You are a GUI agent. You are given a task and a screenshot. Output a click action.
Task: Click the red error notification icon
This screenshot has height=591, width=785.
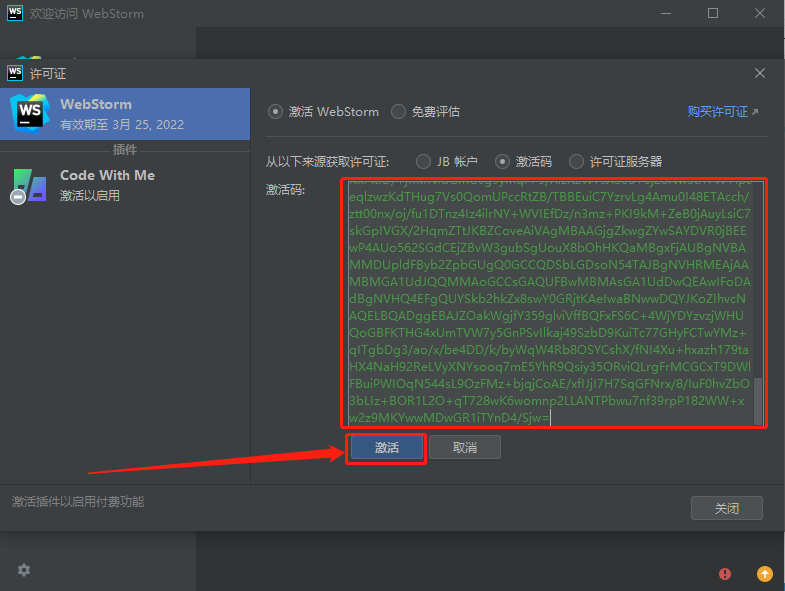pos(724,573)
